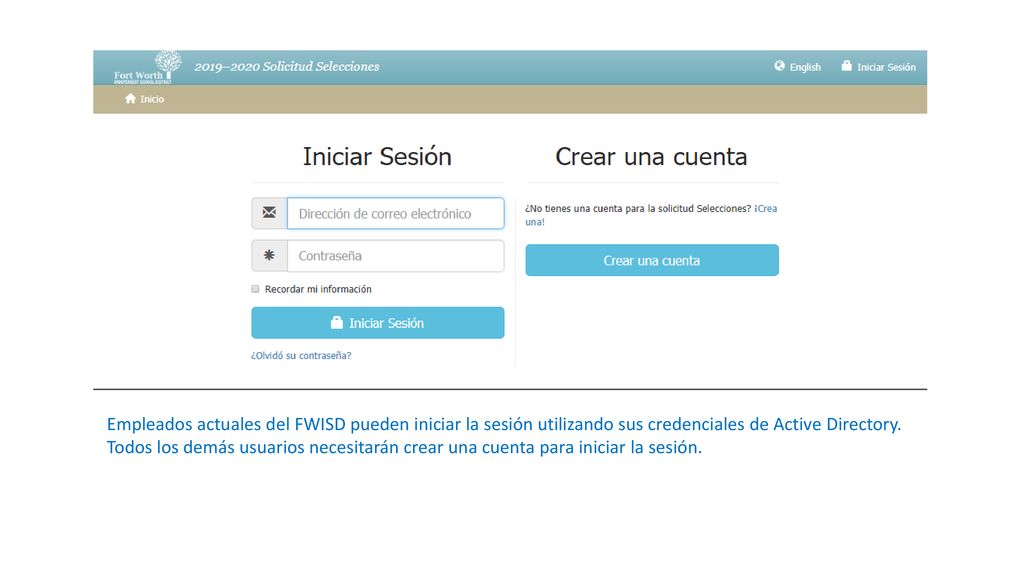Screen dimensions: 1024x576
Task: Click the asterisk icon by password field
Action: pos(269,255)
